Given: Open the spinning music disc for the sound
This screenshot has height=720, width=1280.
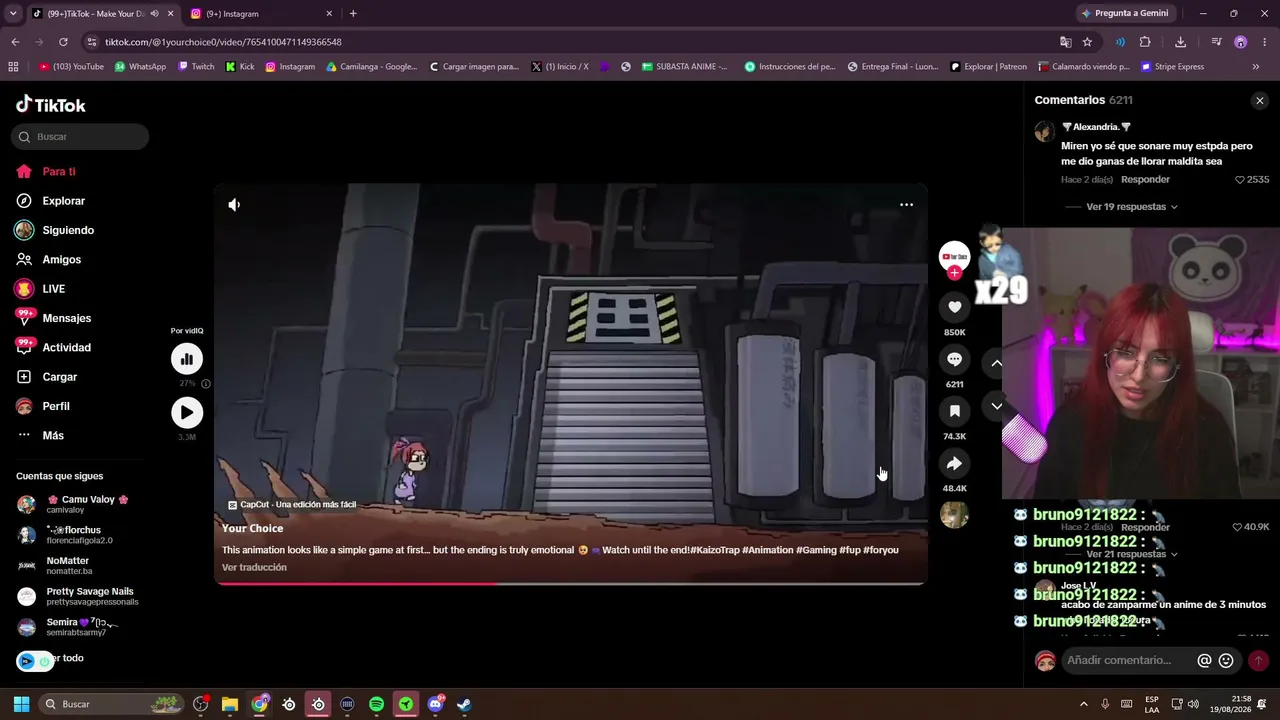Looking at the screenshot, I should click(954, 514).
